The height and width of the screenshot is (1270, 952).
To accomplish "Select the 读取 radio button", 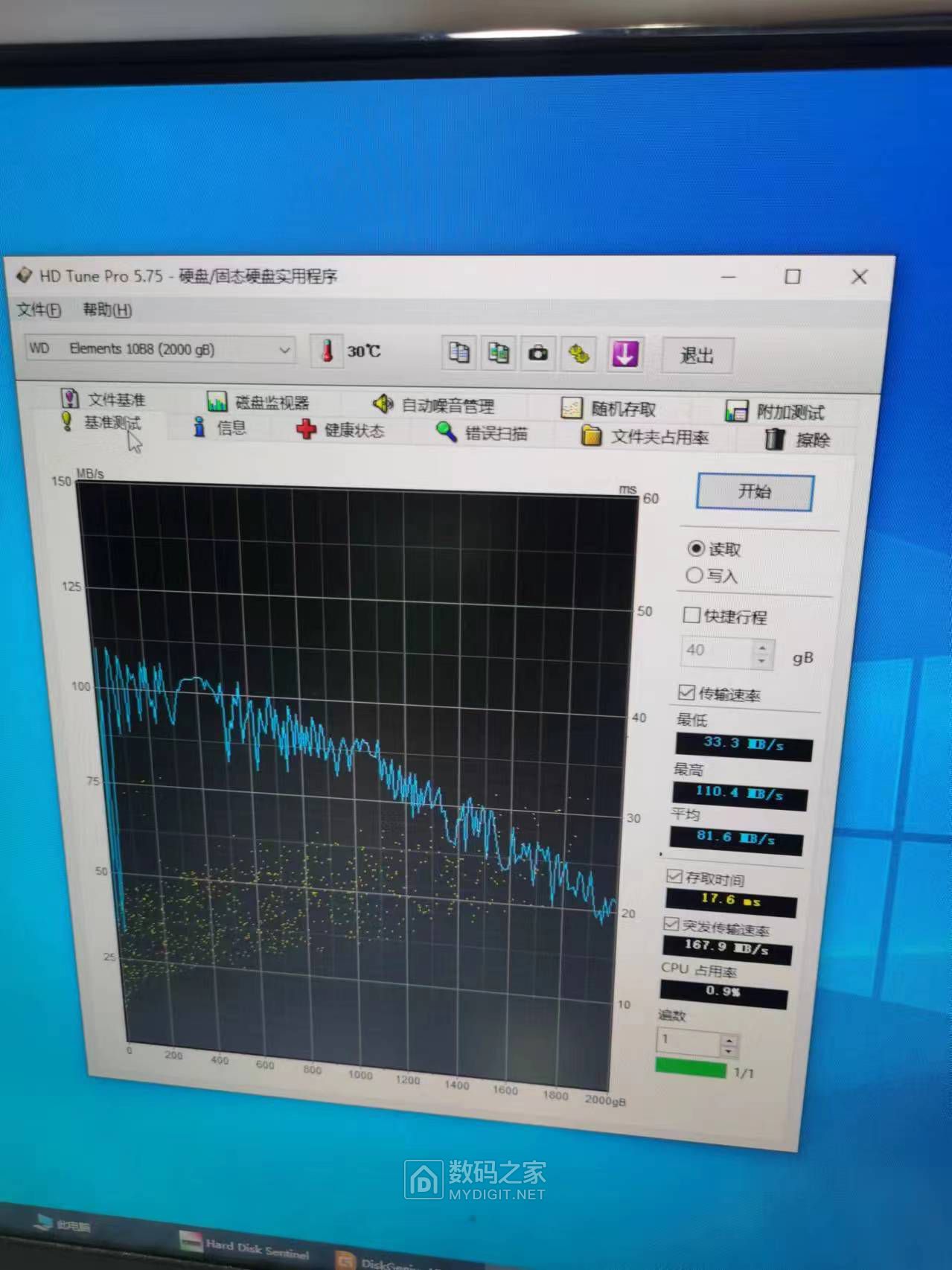I will (696, 549).
